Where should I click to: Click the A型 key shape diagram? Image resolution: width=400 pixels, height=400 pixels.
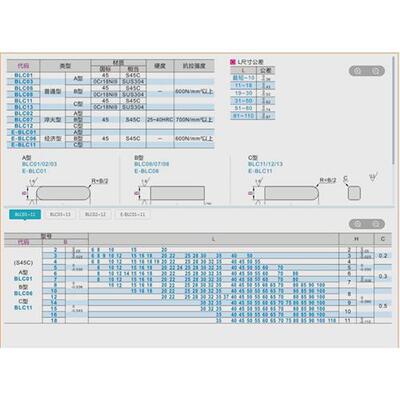point(63,193)
